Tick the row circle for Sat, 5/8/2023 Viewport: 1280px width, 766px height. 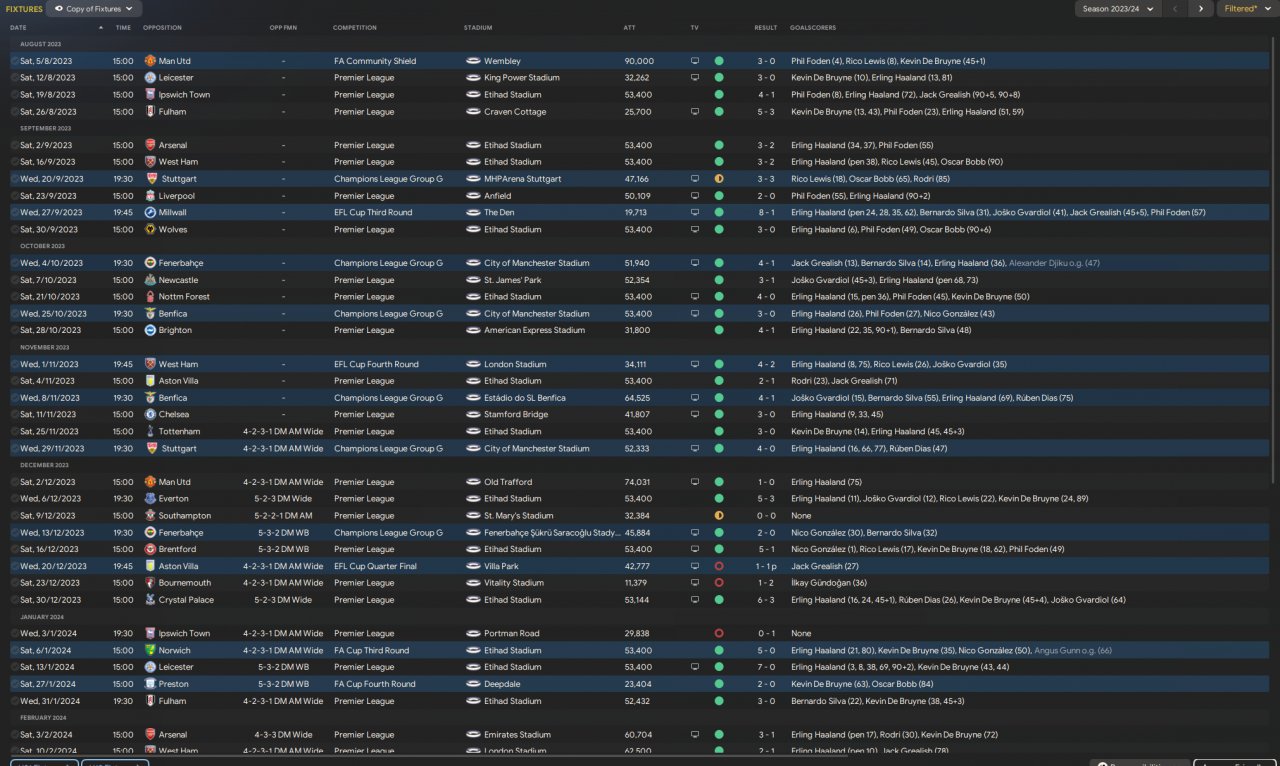pos(14,61)
